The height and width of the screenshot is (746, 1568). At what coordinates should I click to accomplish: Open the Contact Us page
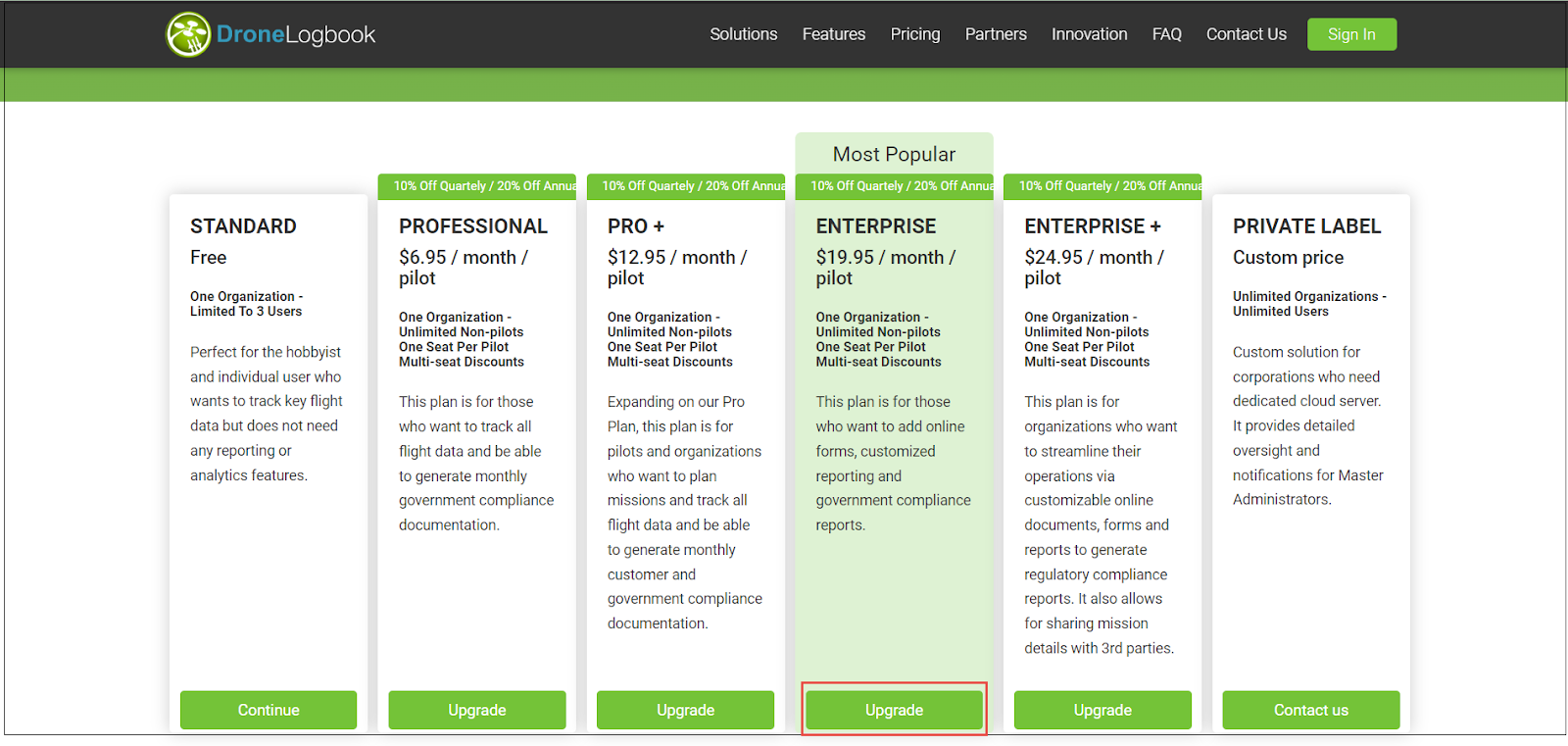(x=1247, y=34)
